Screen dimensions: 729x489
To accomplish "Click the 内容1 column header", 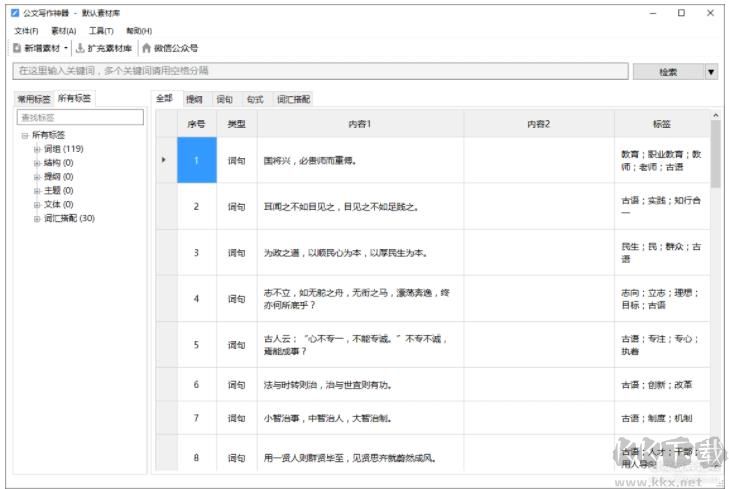I will coord(360,124).
